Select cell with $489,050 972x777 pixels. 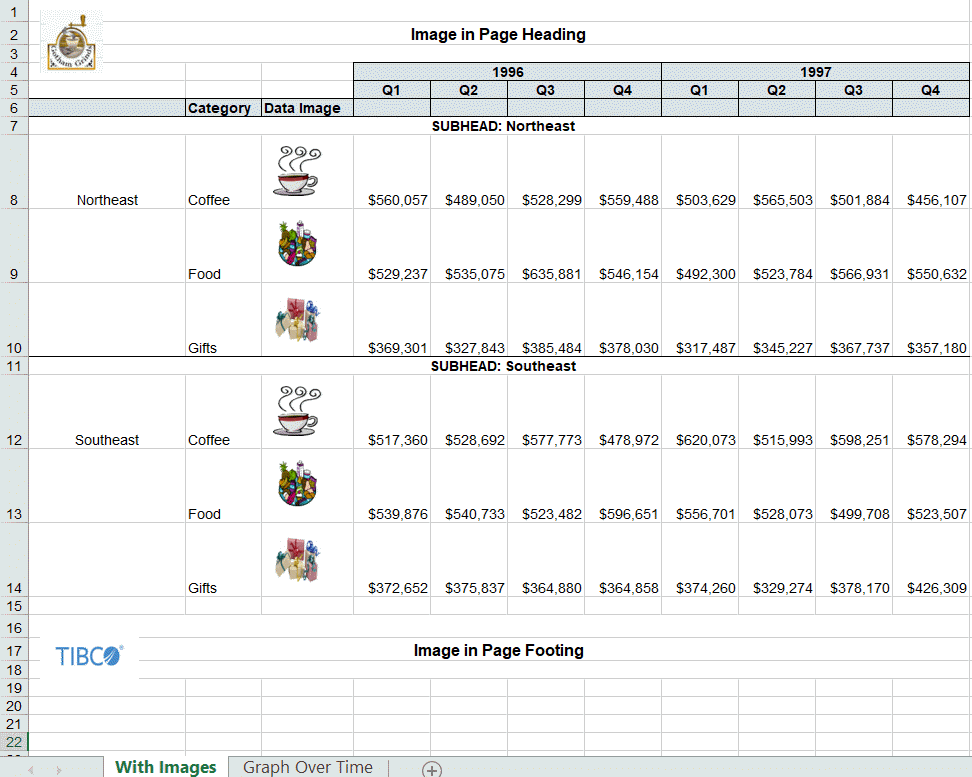[469, 172]
